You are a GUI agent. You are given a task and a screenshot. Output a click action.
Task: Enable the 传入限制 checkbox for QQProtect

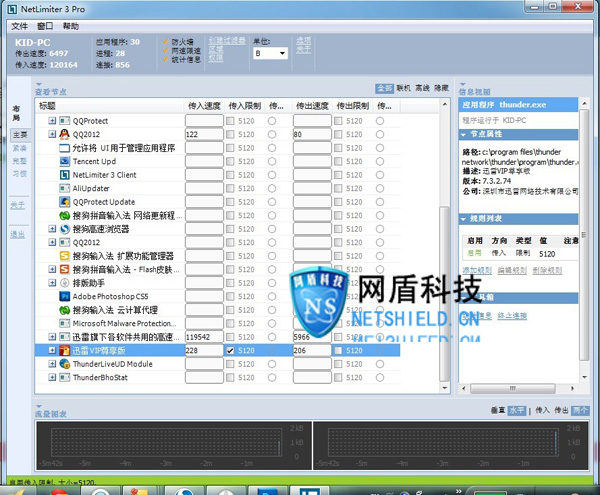tap(230, 121)
